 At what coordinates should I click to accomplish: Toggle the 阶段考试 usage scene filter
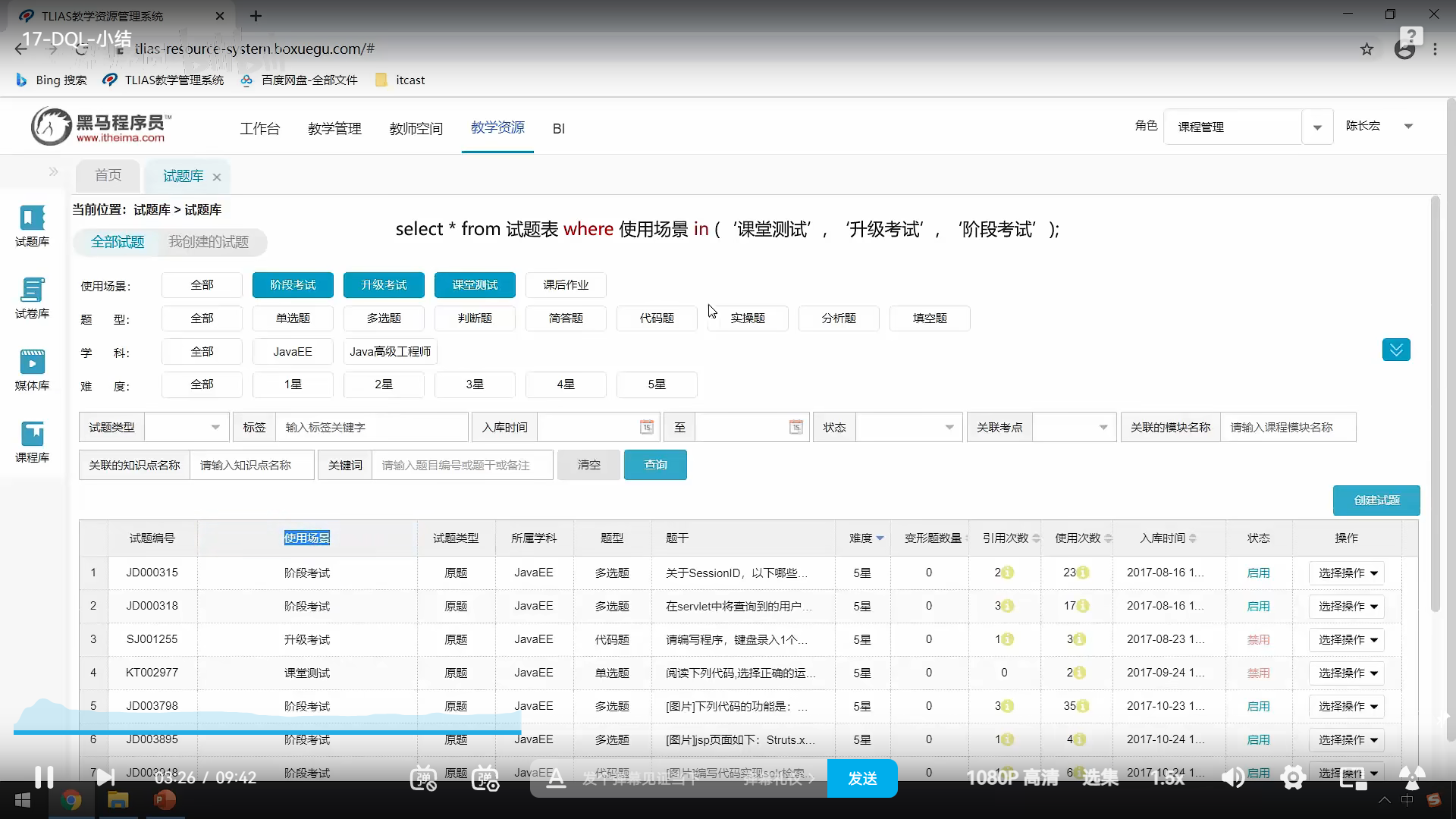tap(293, 285)
